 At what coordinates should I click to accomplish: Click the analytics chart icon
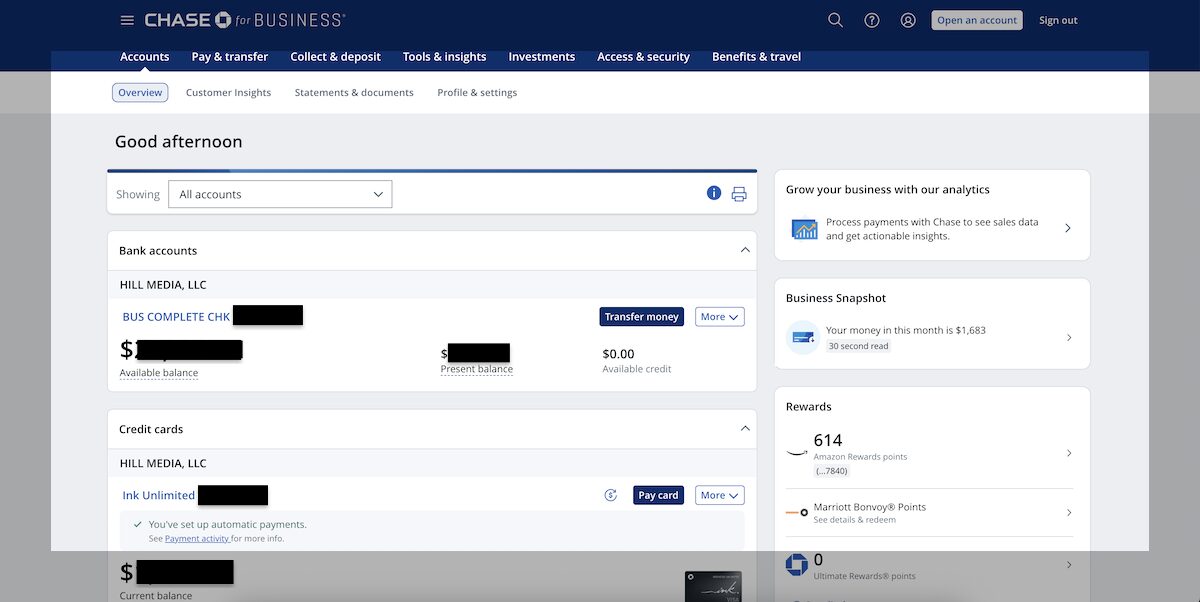tap(805, 229)
